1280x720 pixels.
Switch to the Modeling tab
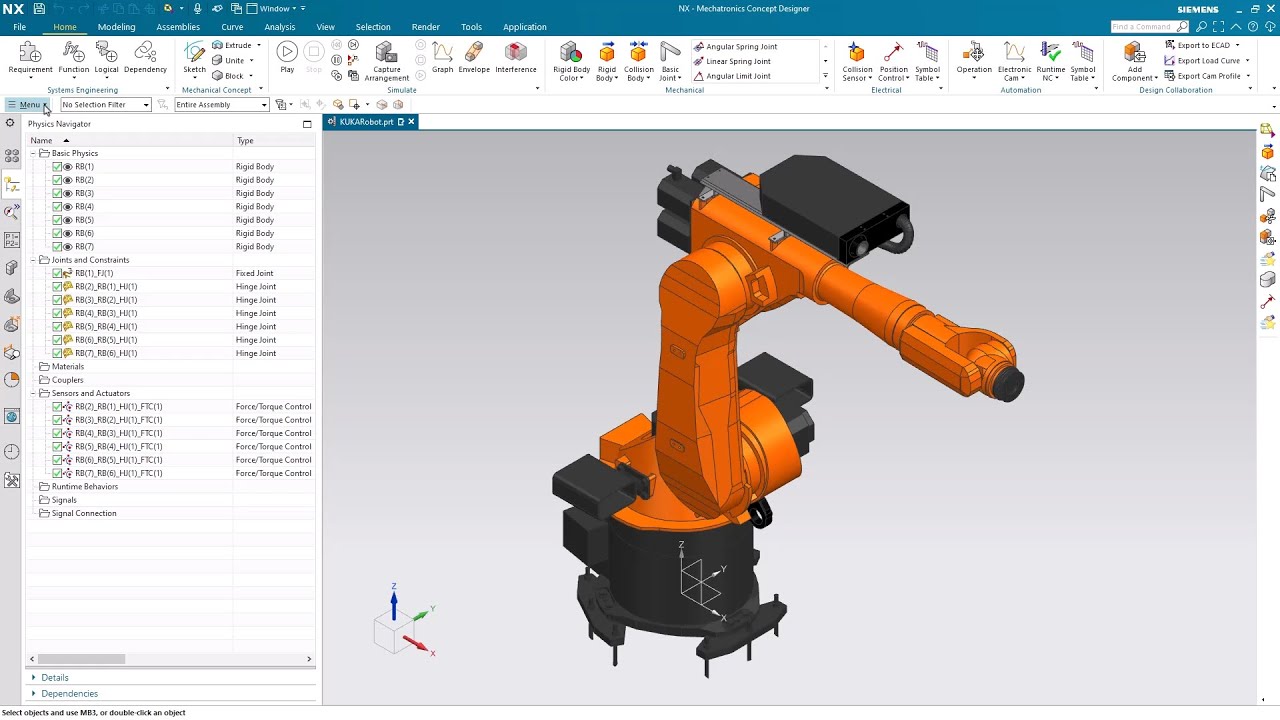pyautogui.click(x=116, y=27)
